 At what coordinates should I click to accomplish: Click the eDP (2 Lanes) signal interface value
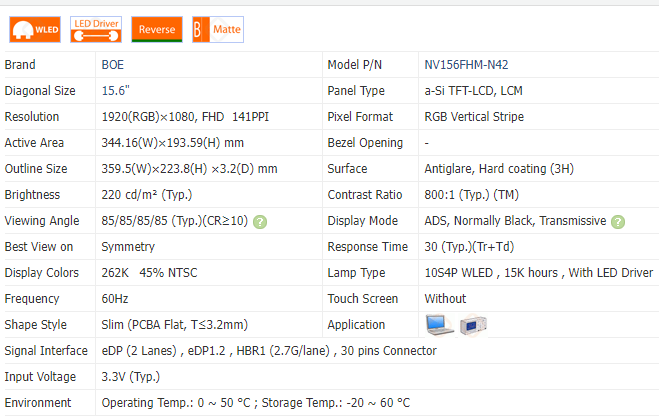tap(269, 351)
